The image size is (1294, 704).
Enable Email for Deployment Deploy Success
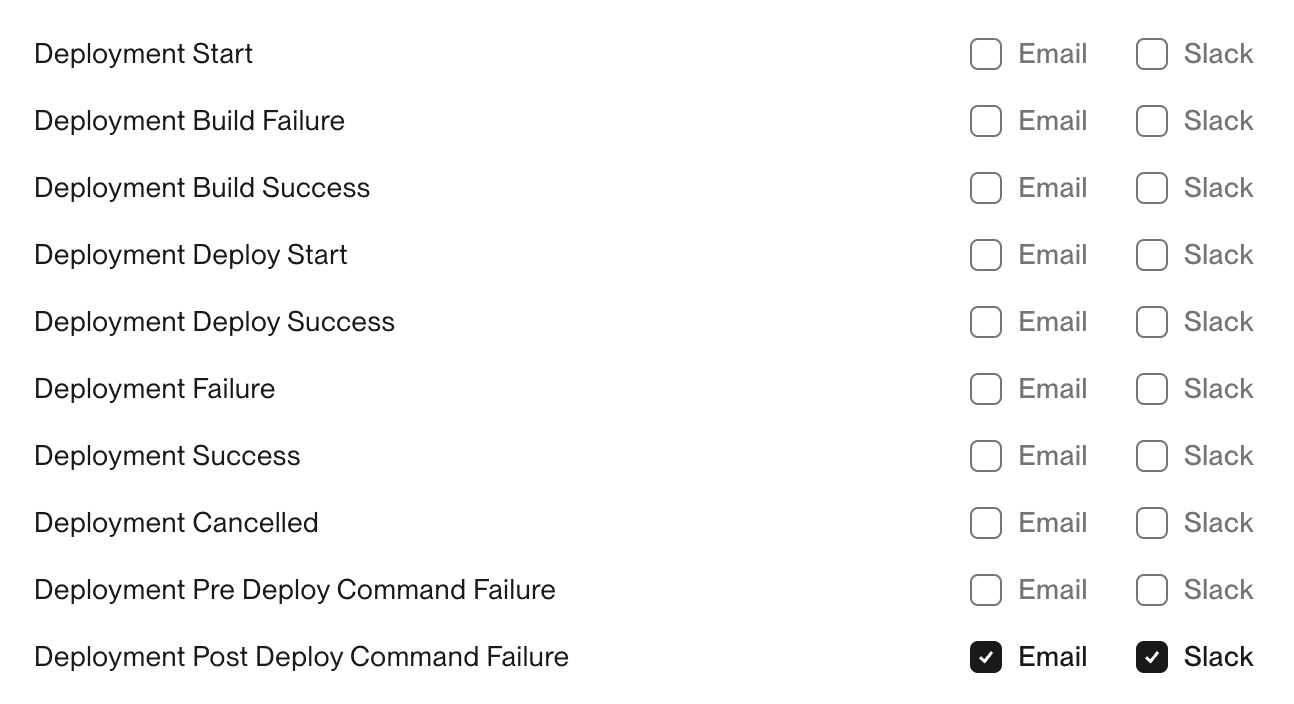[x=986, y=322]
